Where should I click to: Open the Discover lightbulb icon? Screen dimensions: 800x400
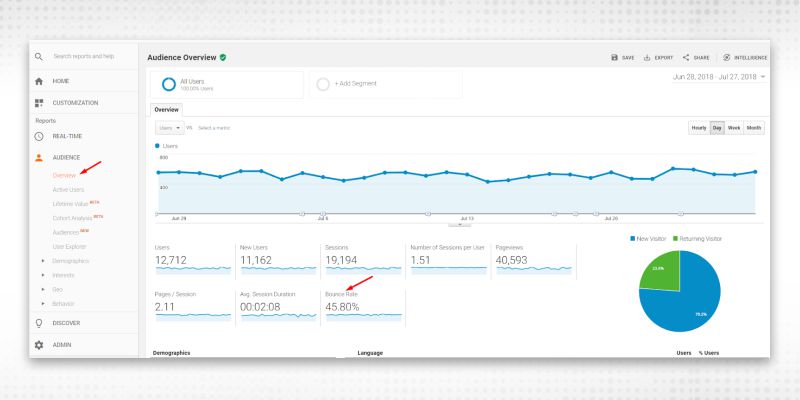[x=39, y=323]
